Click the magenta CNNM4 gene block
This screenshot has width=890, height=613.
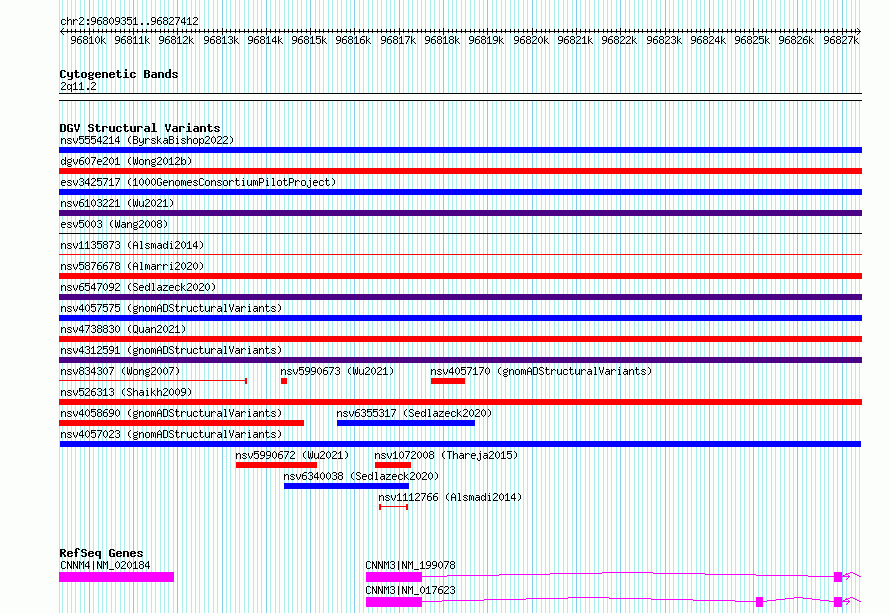116,577
